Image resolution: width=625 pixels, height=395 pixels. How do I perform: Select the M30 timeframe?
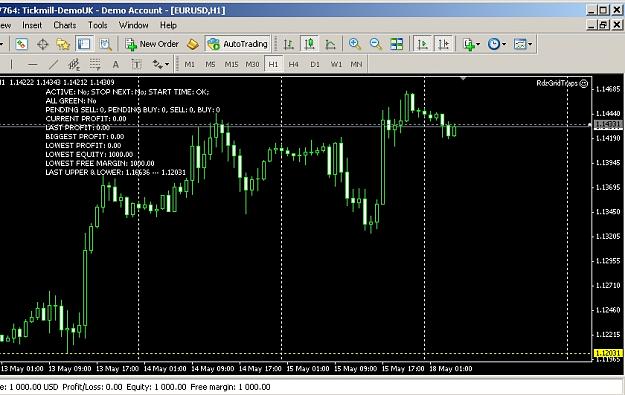[x=252, y=64]
